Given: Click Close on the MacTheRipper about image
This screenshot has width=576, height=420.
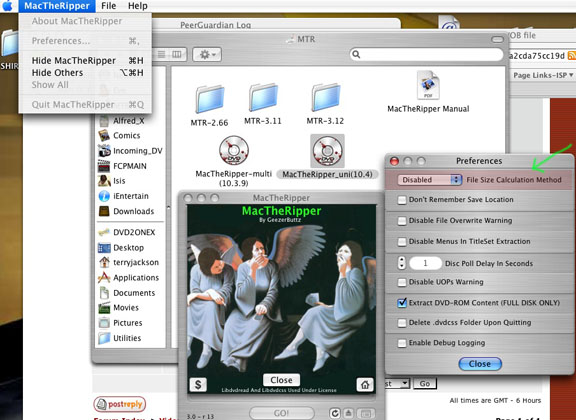Looking at the screenshot, I should pos(281,380).
